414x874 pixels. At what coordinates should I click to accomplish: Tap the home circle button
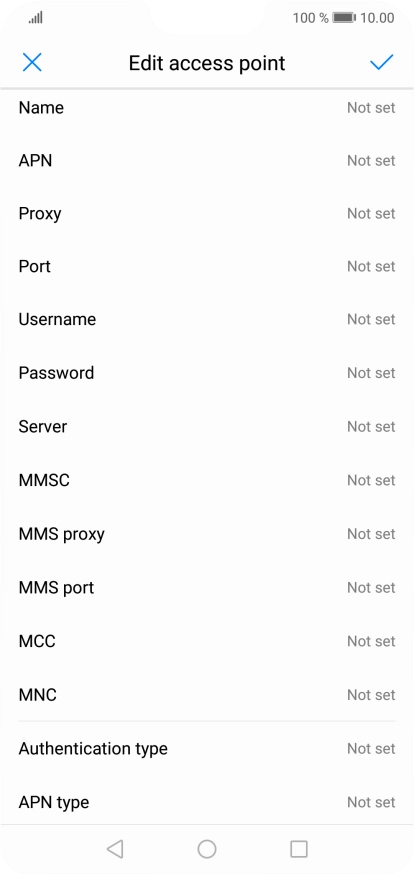coord(207,849)
